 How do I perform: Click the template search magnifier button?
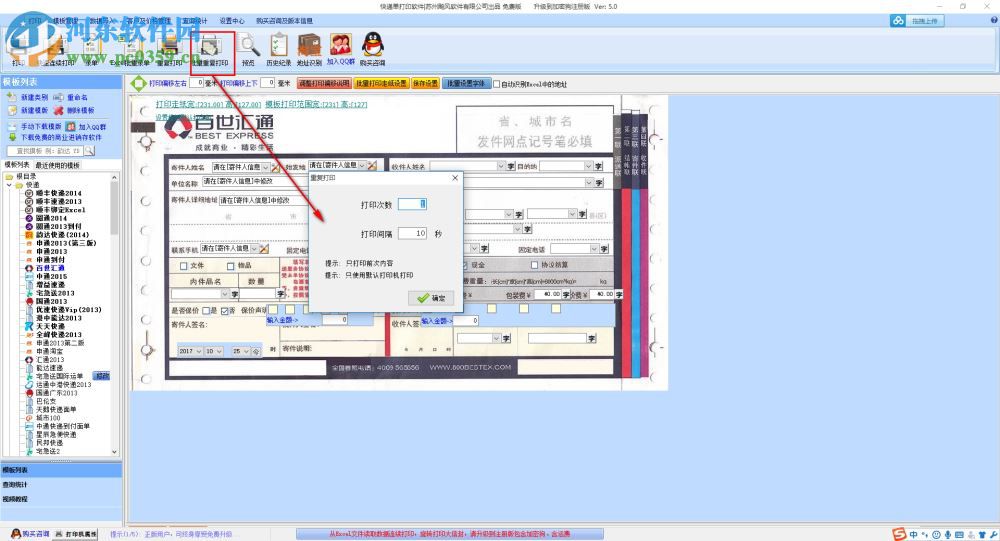tap(89, 151)
